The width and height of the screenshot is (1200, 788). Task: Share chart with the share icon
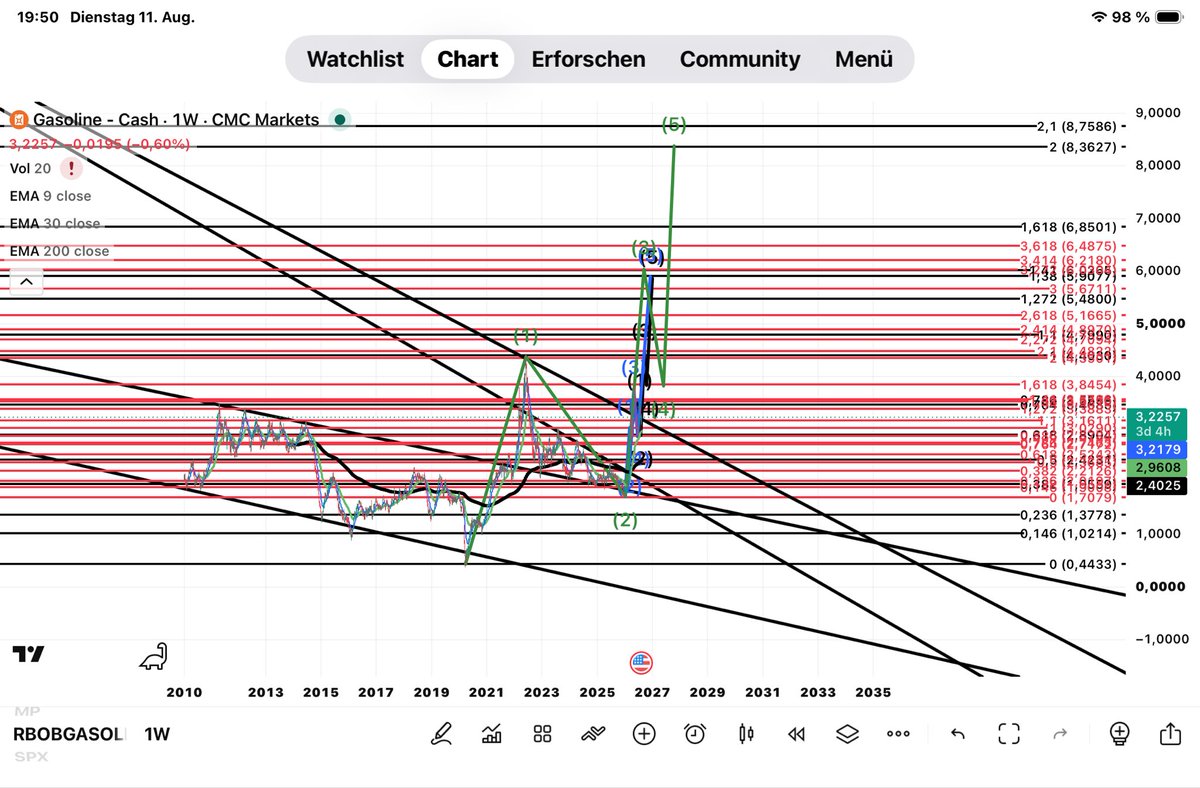[1170, 733]
